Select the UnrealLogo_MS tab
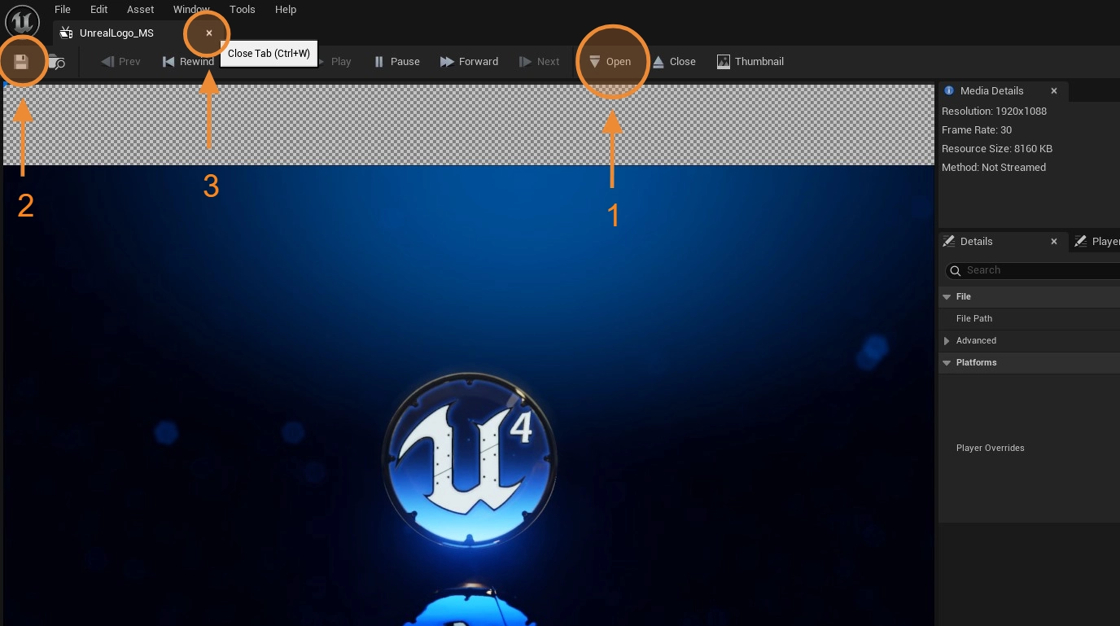 point(116,33)
